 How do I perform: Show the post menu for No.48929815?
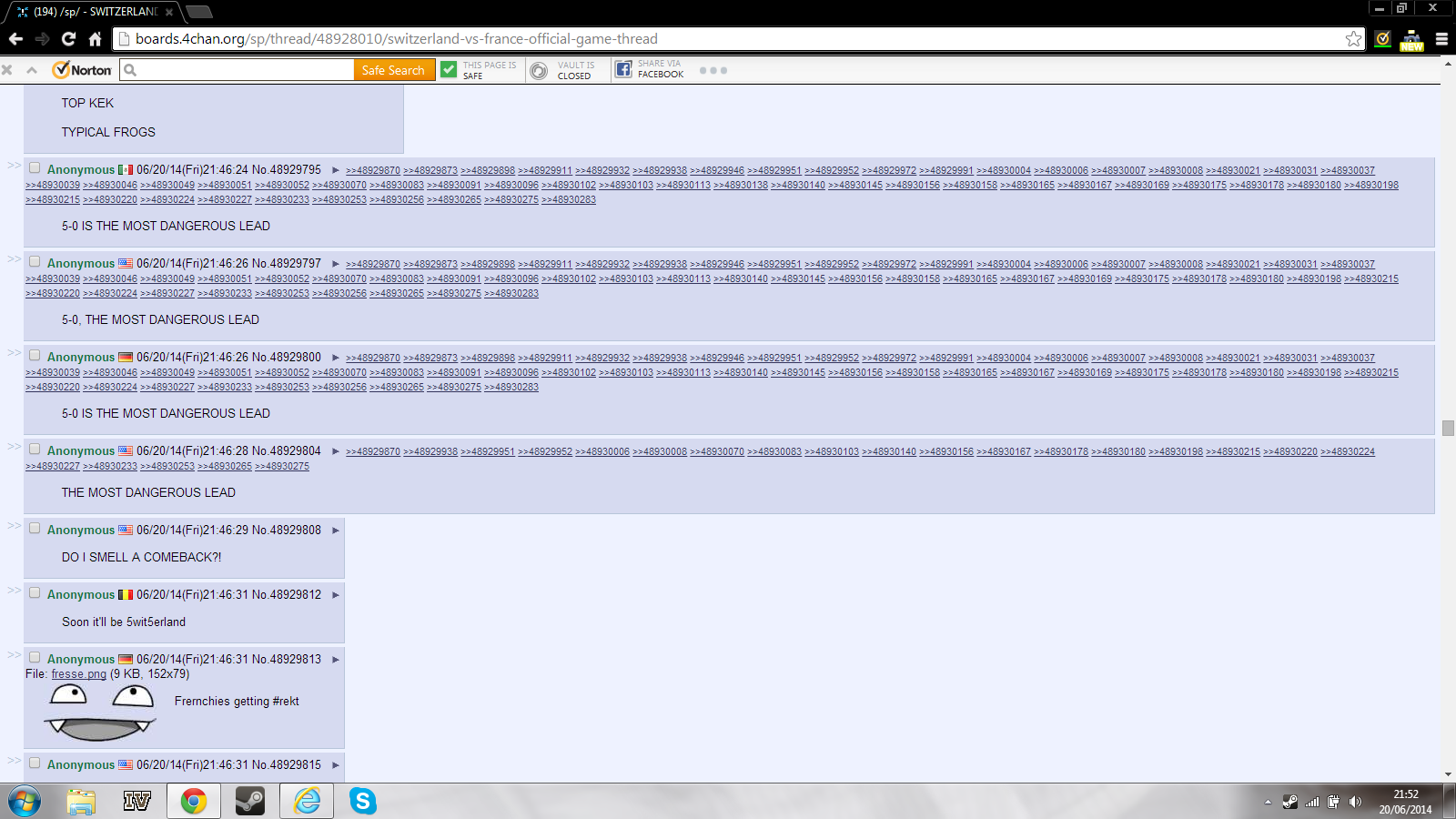[336, 765]
